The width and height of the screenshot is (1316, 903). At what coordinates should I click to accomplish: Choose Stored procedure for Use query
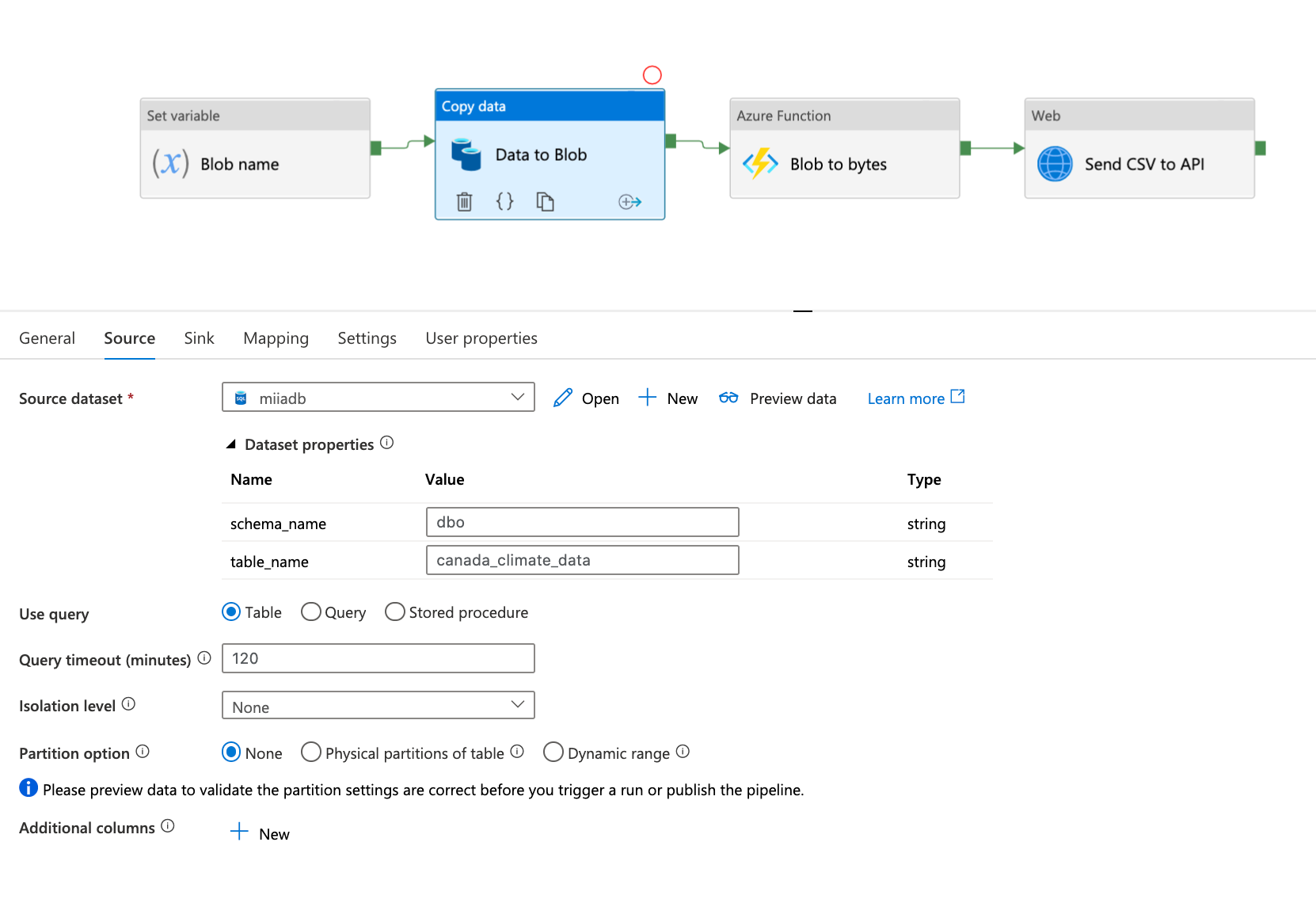(x=395, y=612)
